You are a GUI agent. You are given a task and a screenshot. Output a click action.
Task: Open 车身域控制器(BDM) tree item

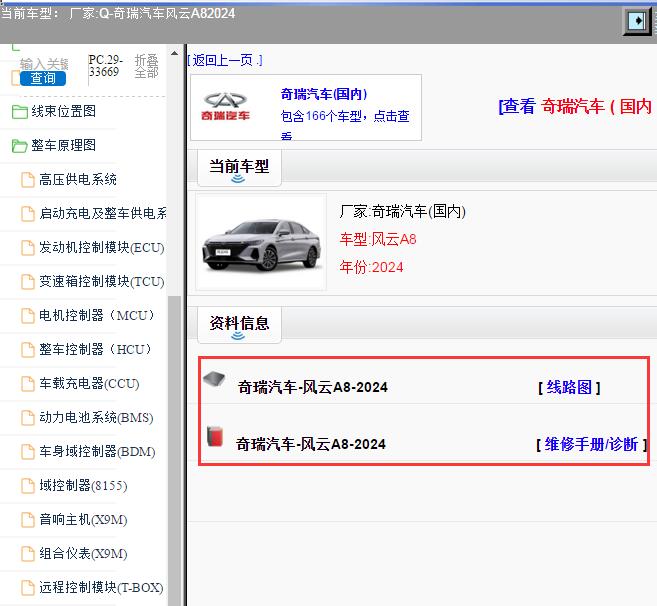tap(97, 451)
